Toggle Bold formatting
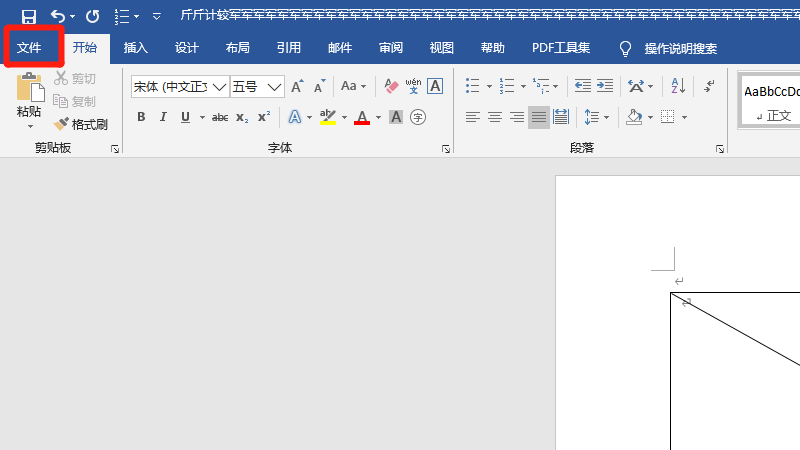The width and height of the screenshot is (800, 450). [141, 117]
